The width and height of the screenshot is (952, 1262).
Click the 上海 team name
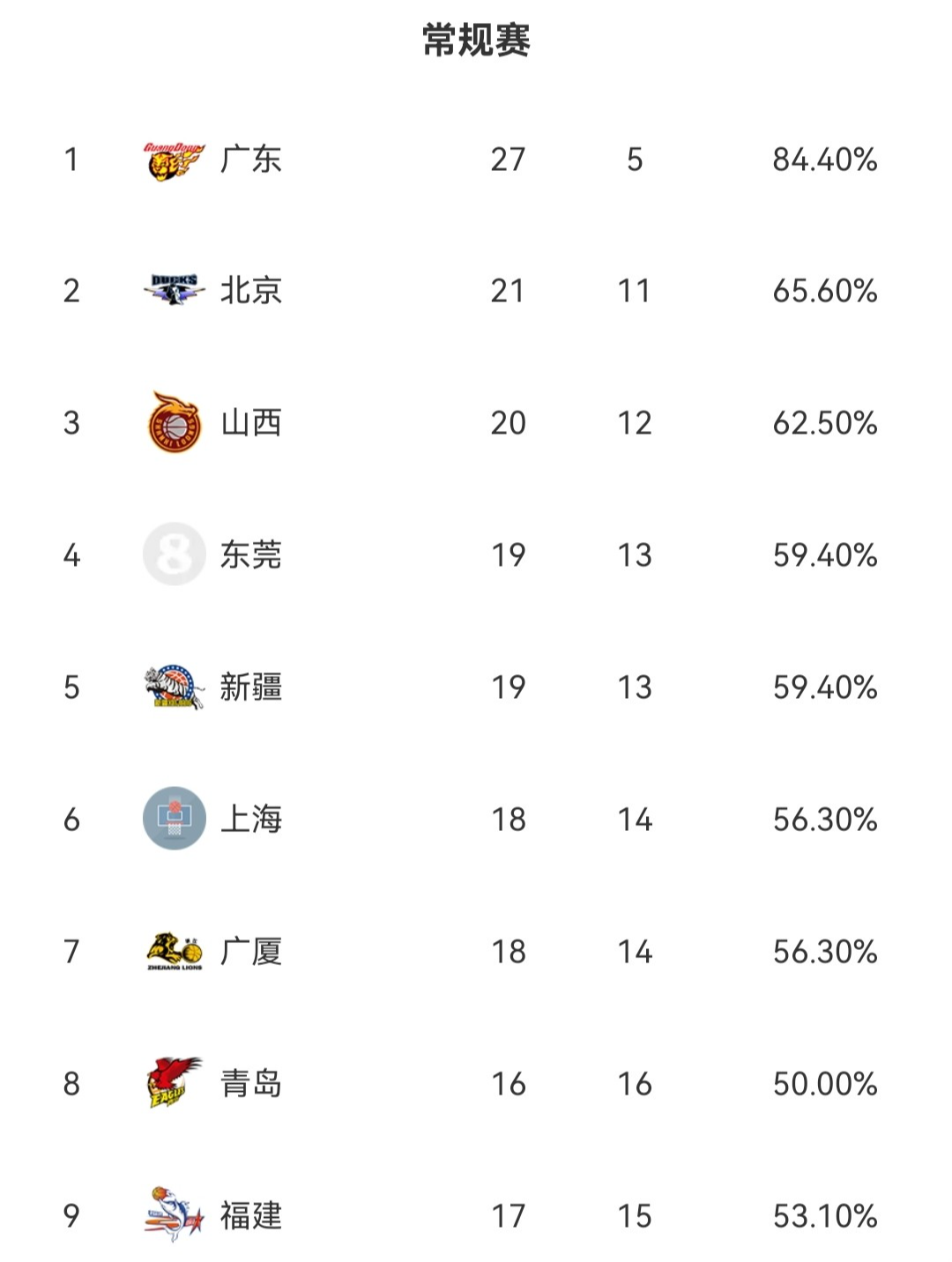coord(251,820)
